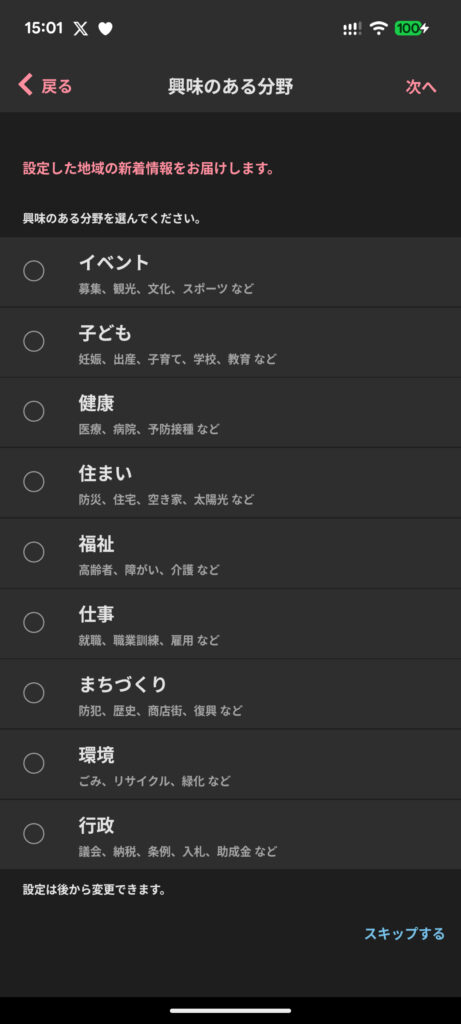Check the 仕事 option circle
The image size is (461, 1024).
click(34, 623)
